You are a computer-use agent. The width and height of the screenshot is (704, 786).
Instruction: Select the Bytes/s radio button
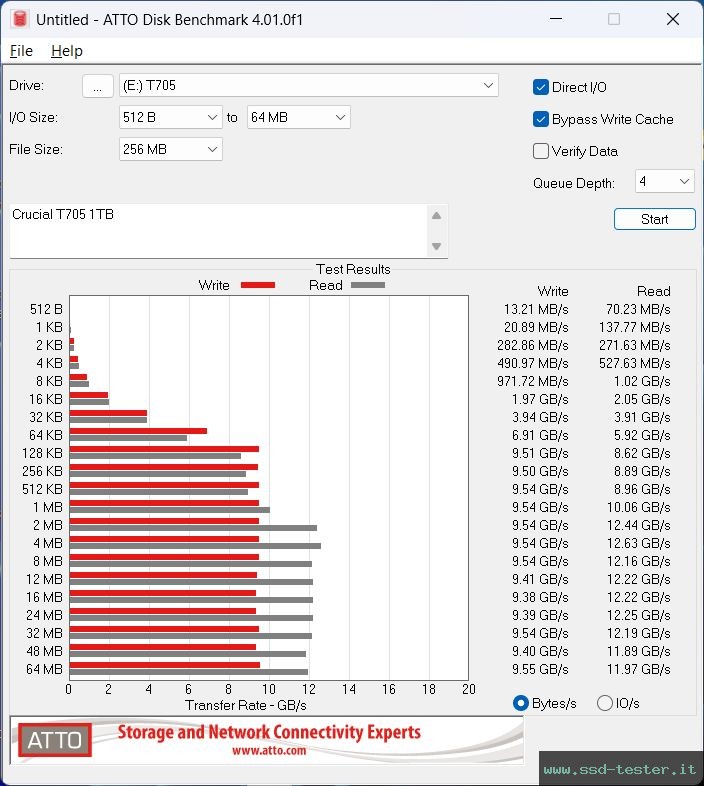(521, 703)
